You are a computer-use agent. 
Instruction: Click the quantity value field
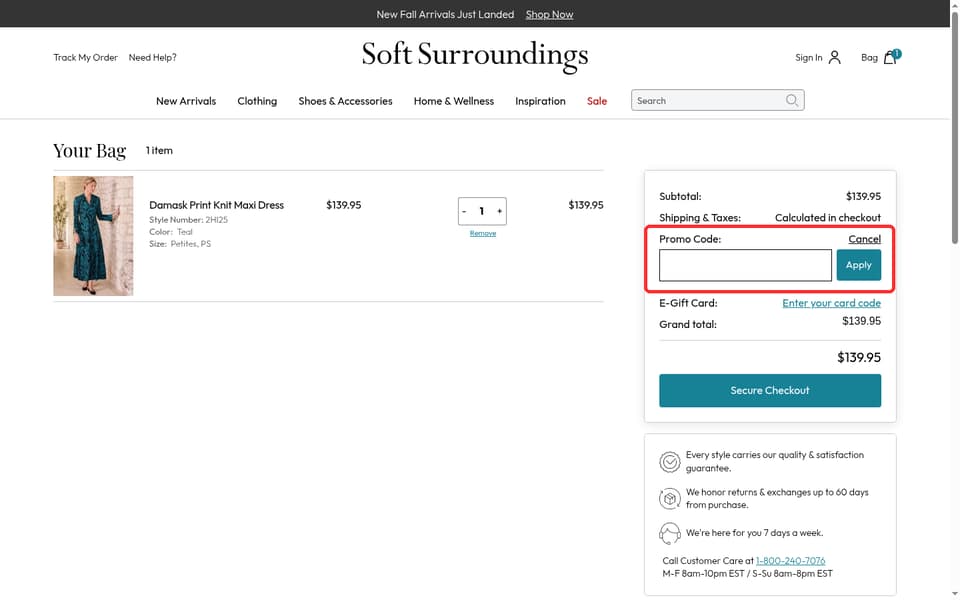482,211
